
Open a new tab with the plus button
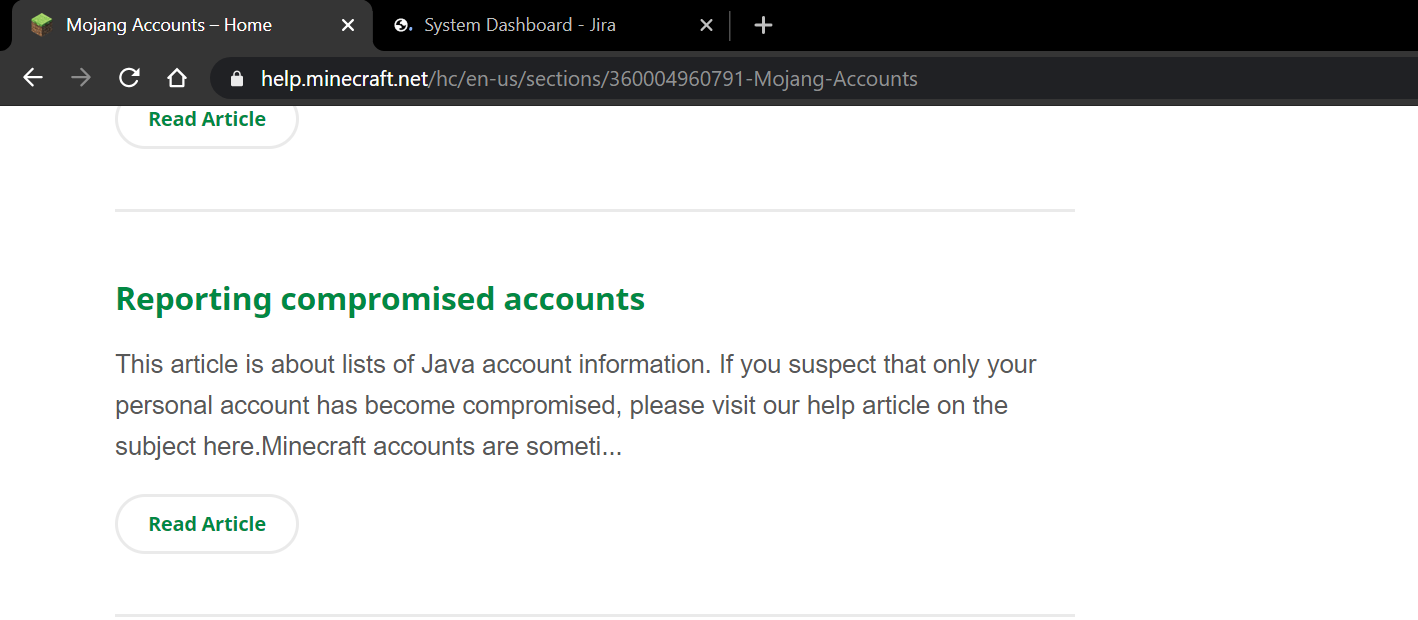(x=763, y=25)
